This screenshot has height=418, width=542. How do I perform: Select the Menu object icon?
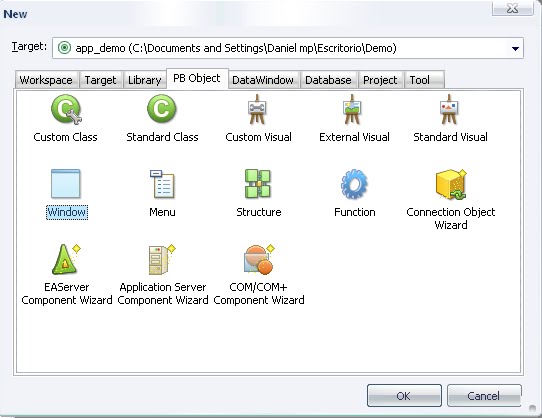(162, 184)
